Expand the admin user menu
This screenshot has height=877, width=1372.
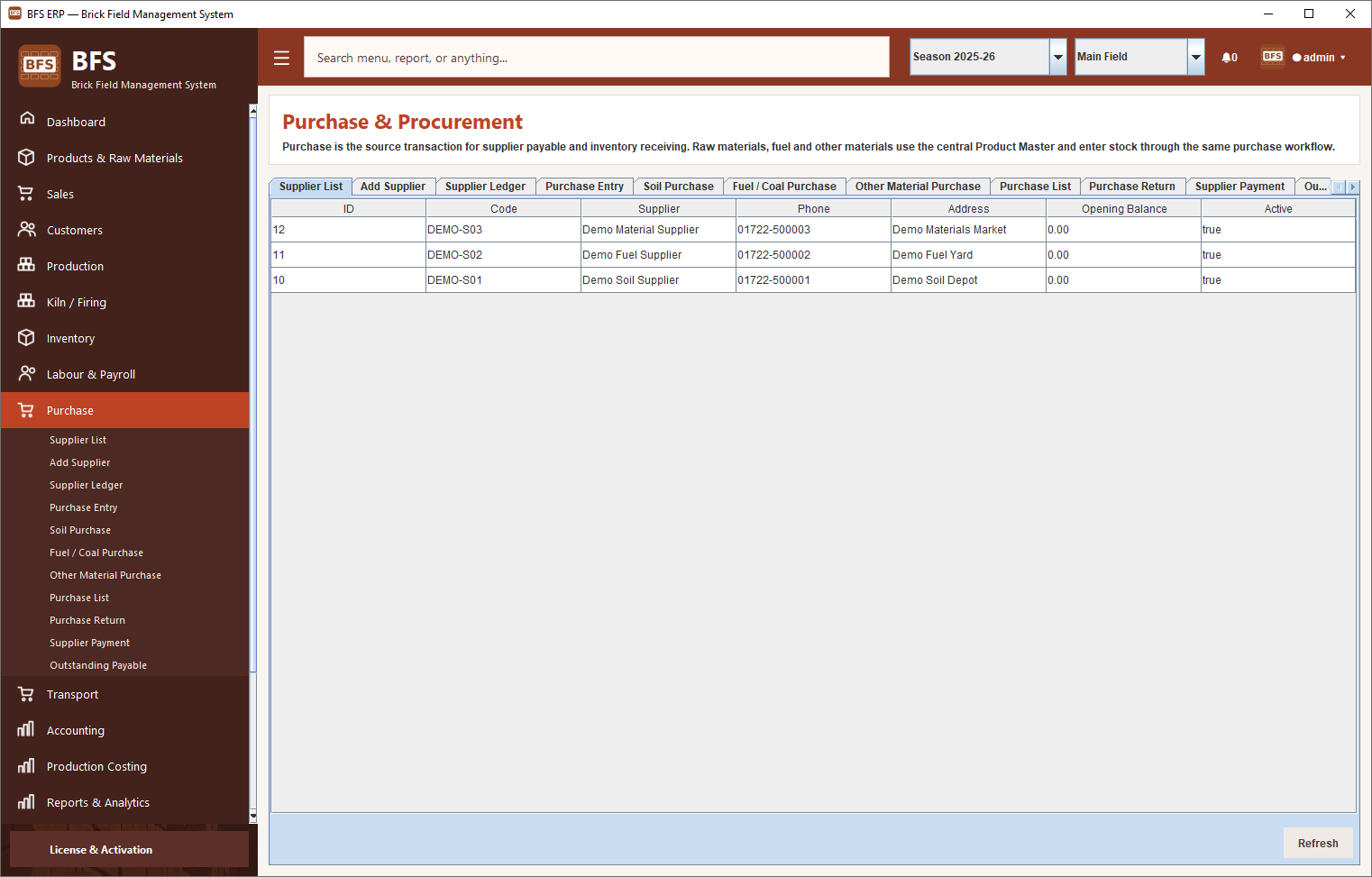pos(1319,58)
